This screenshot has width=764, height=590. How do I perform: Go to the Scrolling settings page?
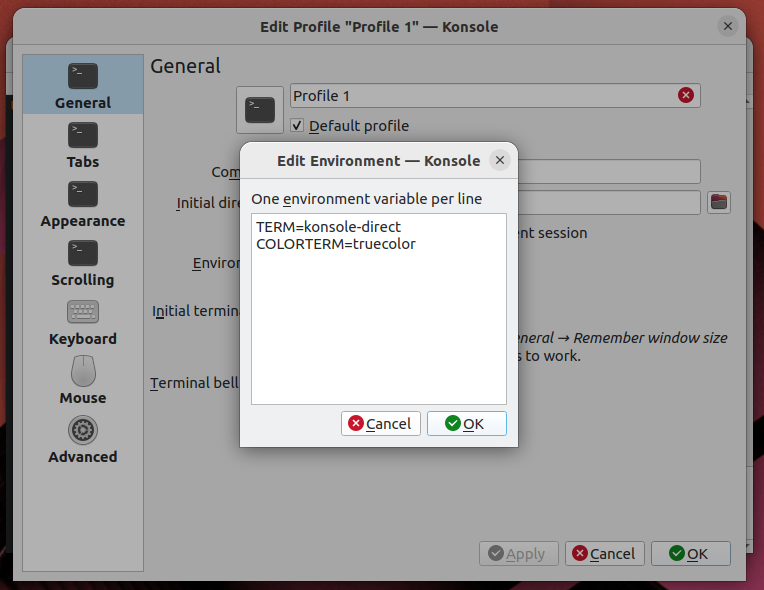click(x=83, y=263)
